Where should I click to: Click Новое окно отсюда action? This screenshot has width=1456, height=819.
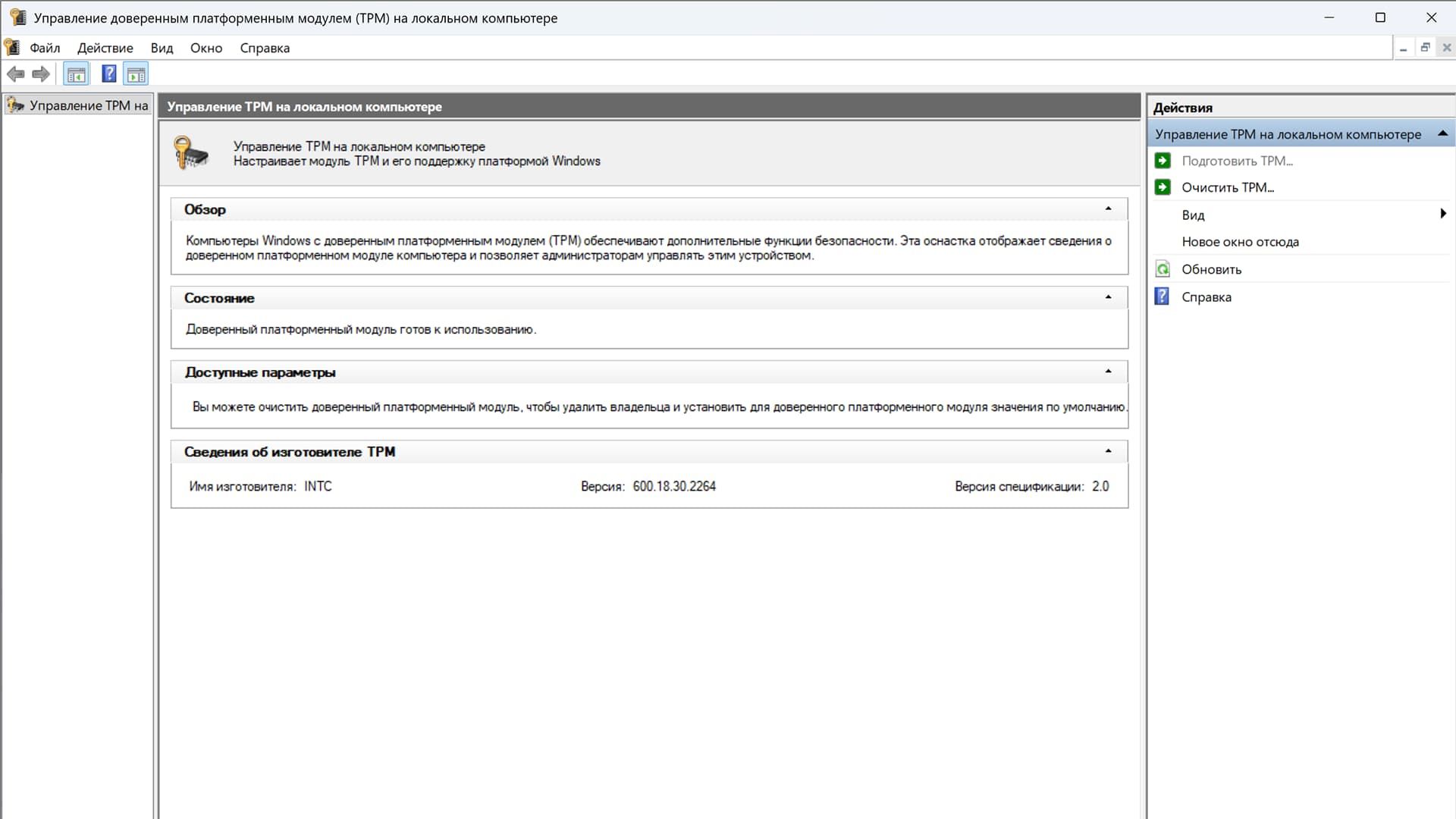[1240, 242]
